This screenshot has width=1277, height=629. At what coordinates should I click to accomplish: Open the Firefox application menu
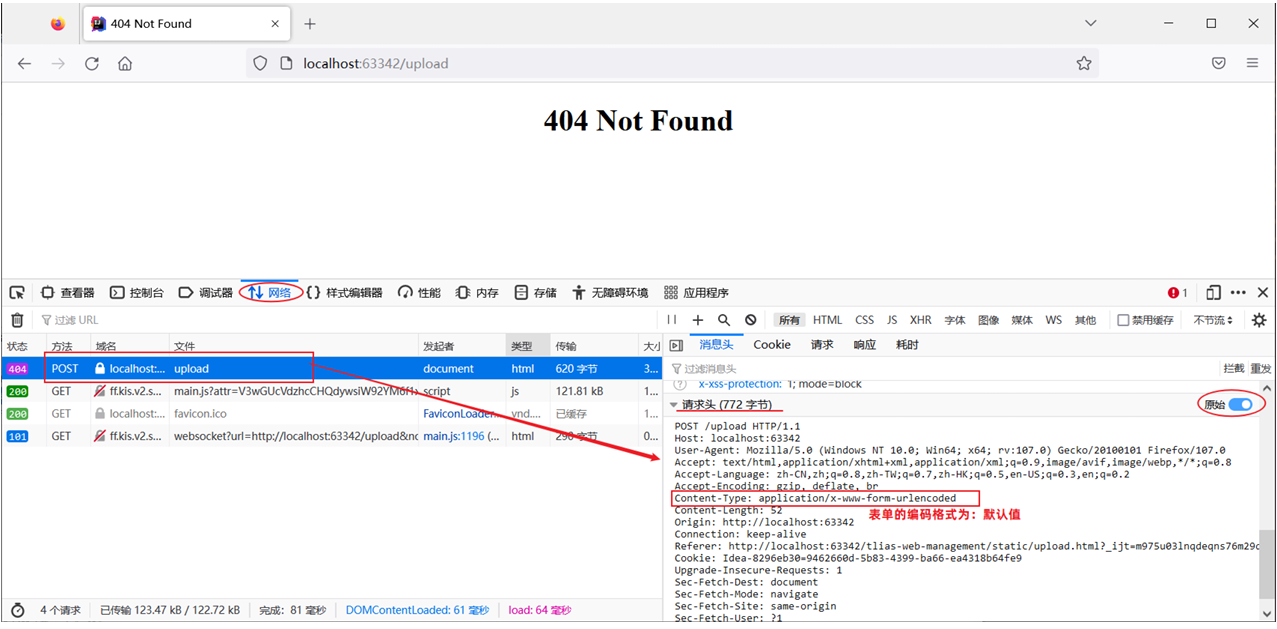tap(1252, 63)
